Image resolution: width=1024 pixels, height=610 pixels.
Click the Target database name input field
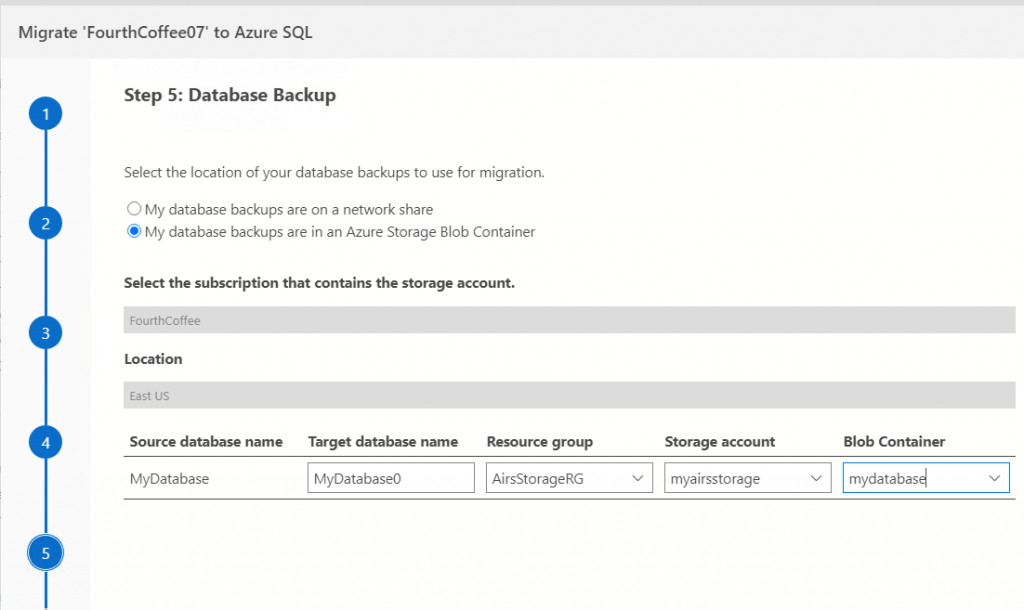tap(391, 478)
